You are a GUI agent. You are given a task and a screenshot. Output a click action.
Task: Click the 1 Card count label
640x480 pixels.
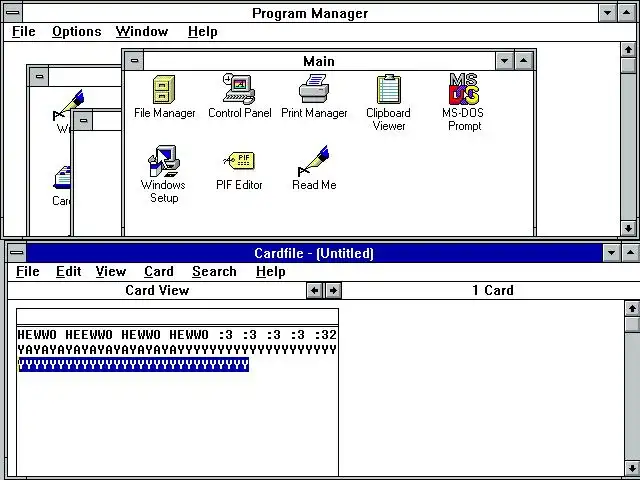(x=493, y=290)
